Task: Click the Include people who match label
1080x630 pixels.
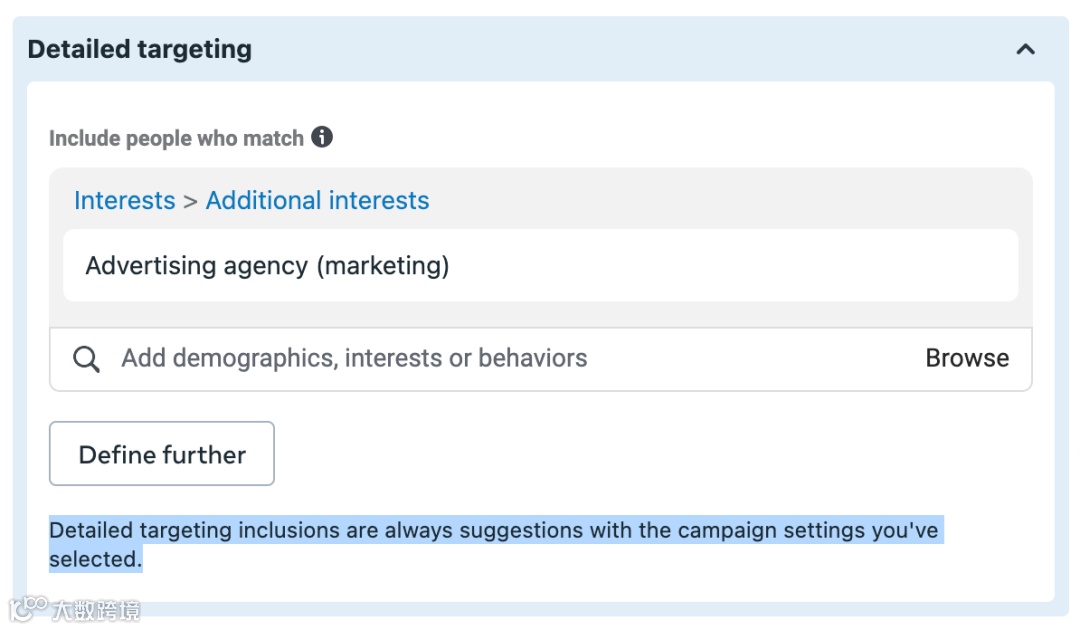Action: (x=176, y=138)
